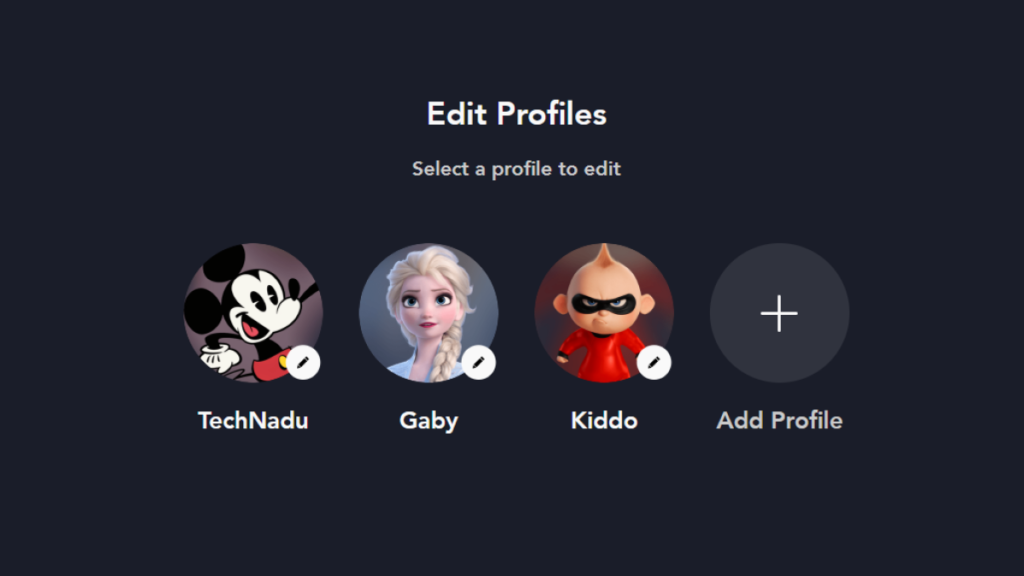Click Mickey Mouse's smiling face
The height and width of the screenshot is (576, 1024).
(x=259, y=306)
